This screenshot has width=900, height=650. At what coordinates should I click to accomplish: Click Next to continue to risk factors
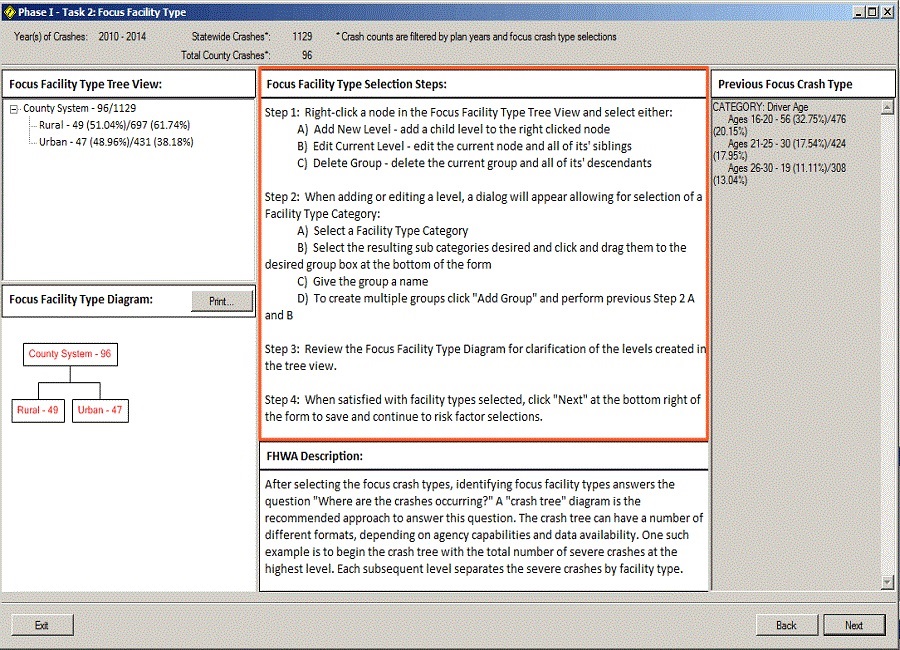[x=854, y=625]
